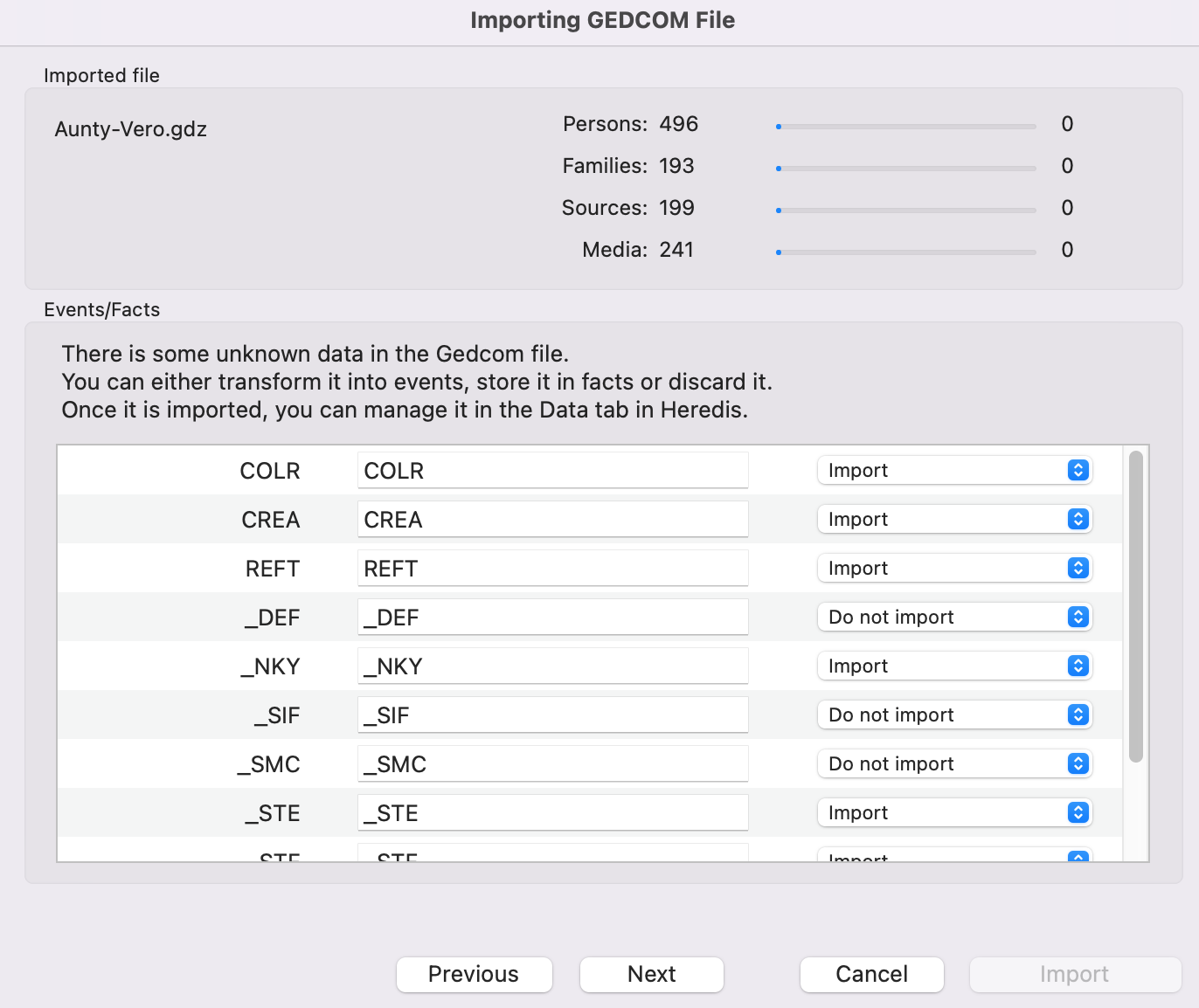The width and height of the screenshot is (1199, 1008).
Task: Open the _SMC 'Do not import' dropdown
Action: click(x=954, y=764)
